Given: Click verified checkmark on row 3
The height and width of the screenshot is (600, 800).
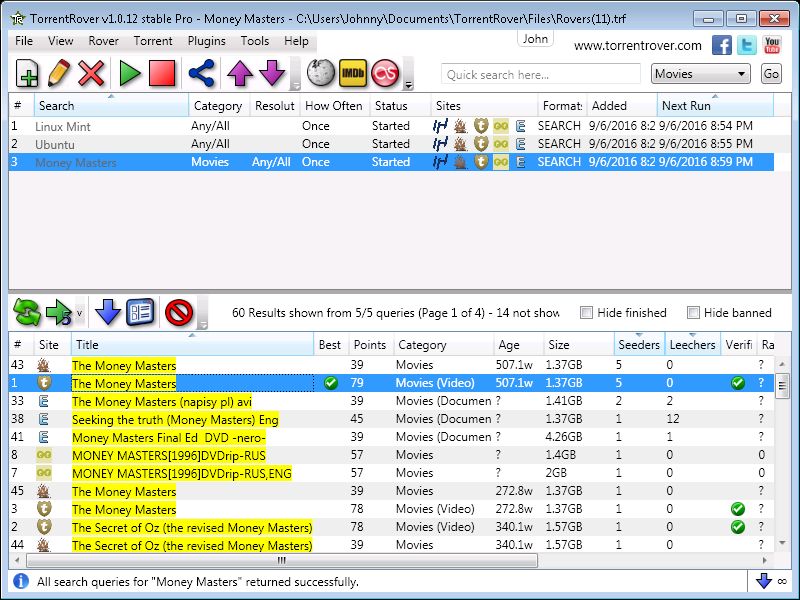Looking at the screenshot, I should 738,509.
